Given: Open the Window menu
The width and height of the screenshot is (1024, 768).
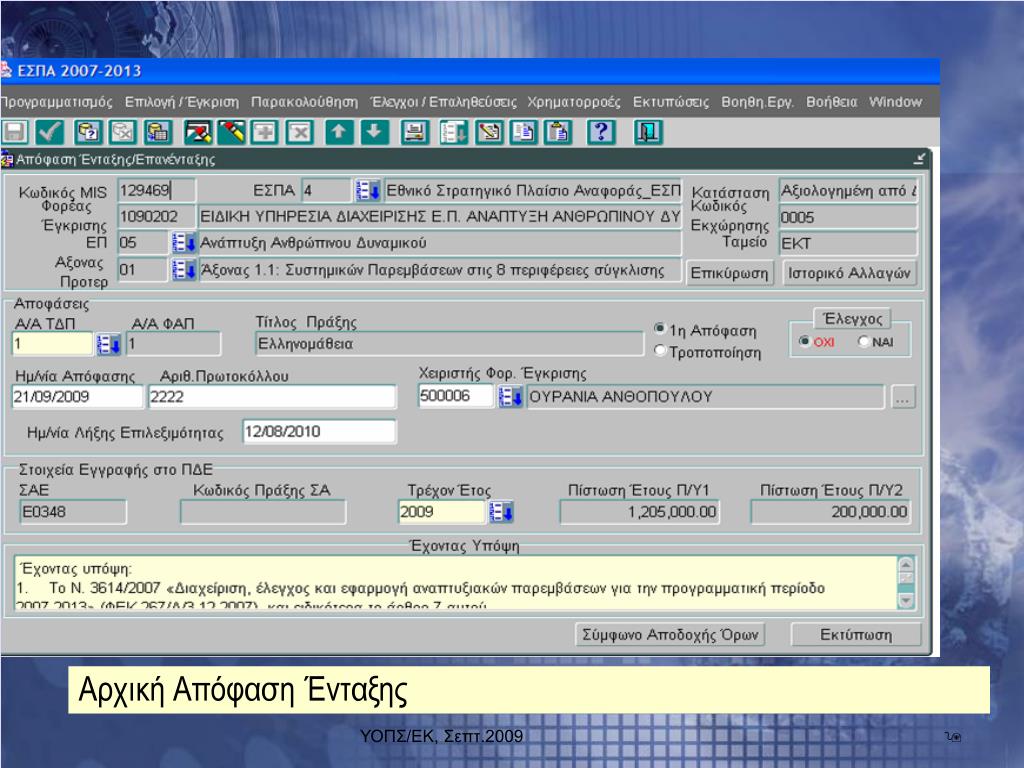Looking at the screenshot, I should pyautogui.click(x=895, y=102).
